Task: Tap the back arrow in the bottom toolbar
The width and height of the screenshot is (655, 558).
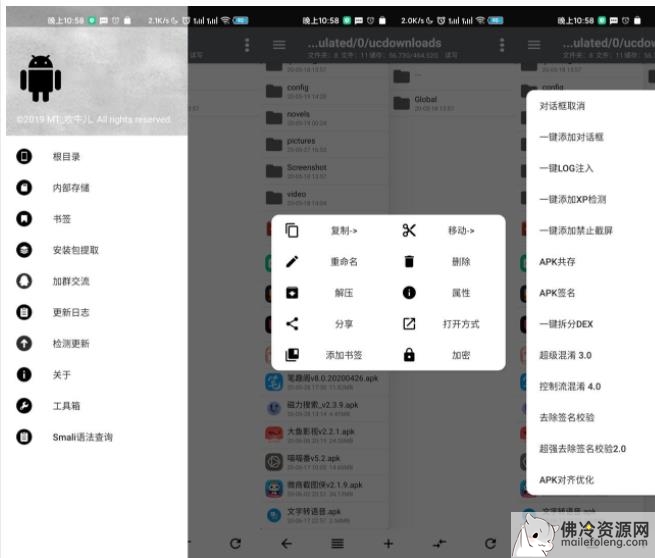Action: [287, 543]
